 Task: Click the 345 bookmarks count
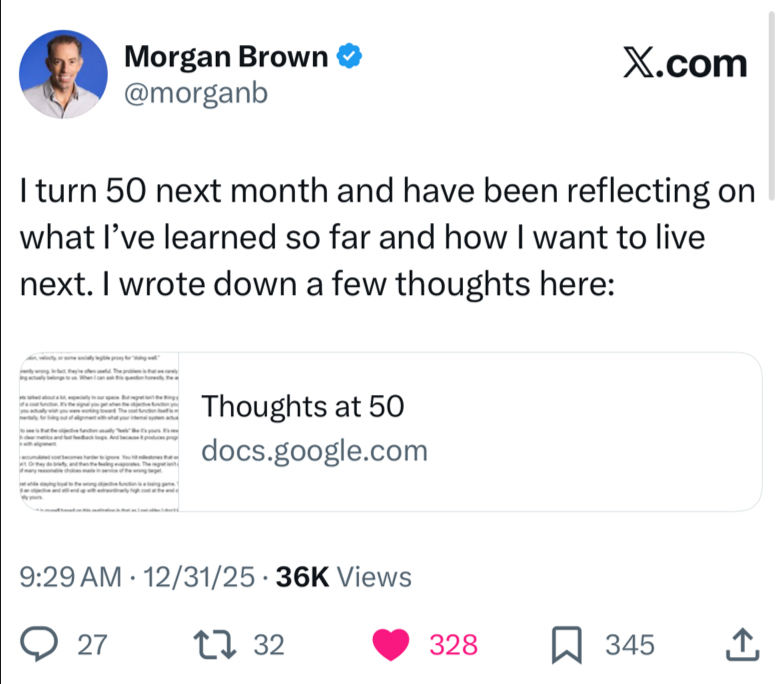(630, 645)
